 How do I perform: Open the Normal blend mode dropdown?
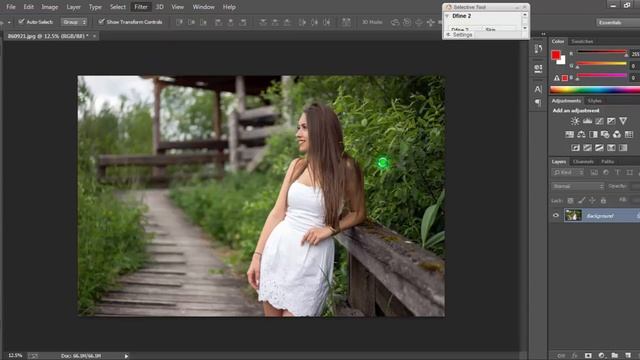578,186
